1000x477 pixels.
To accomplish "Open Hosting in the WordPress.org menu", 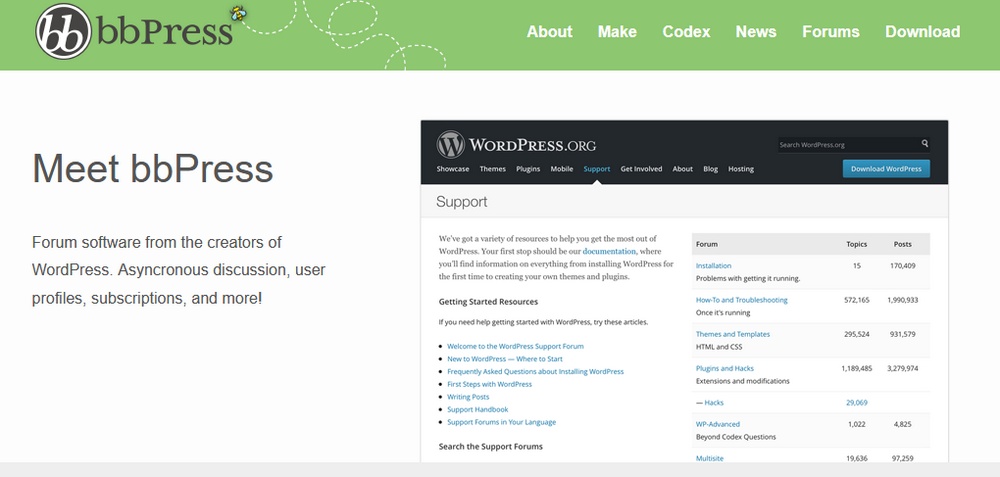I will (741, 169).
